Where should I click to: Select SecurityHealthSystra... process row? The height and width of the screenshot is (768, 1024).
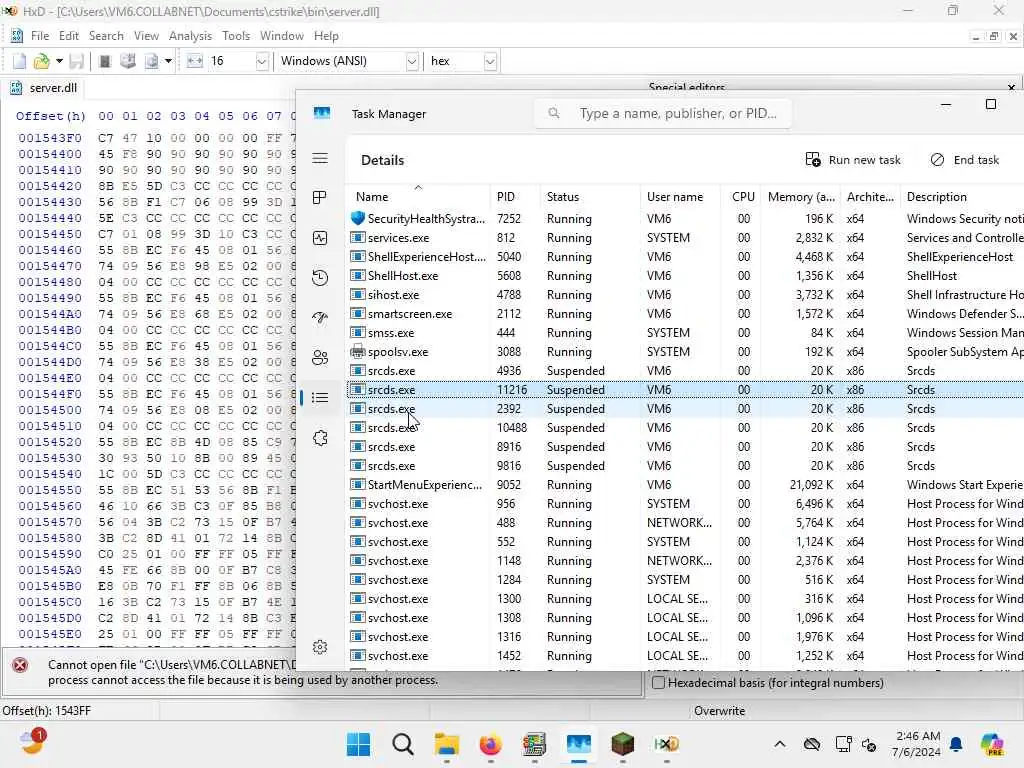click(685, 219)
